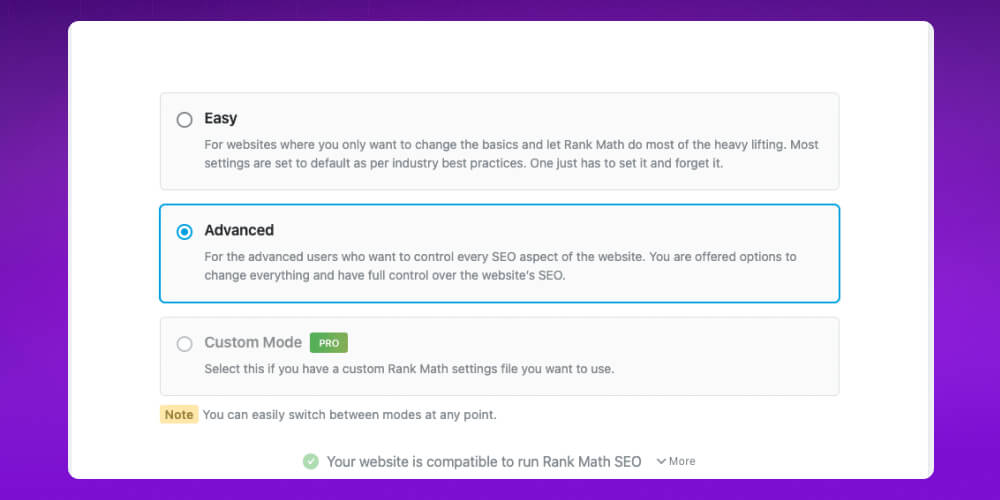Click the Easy mode heading
Screen dimensions: 1000x500
(221, 118)
